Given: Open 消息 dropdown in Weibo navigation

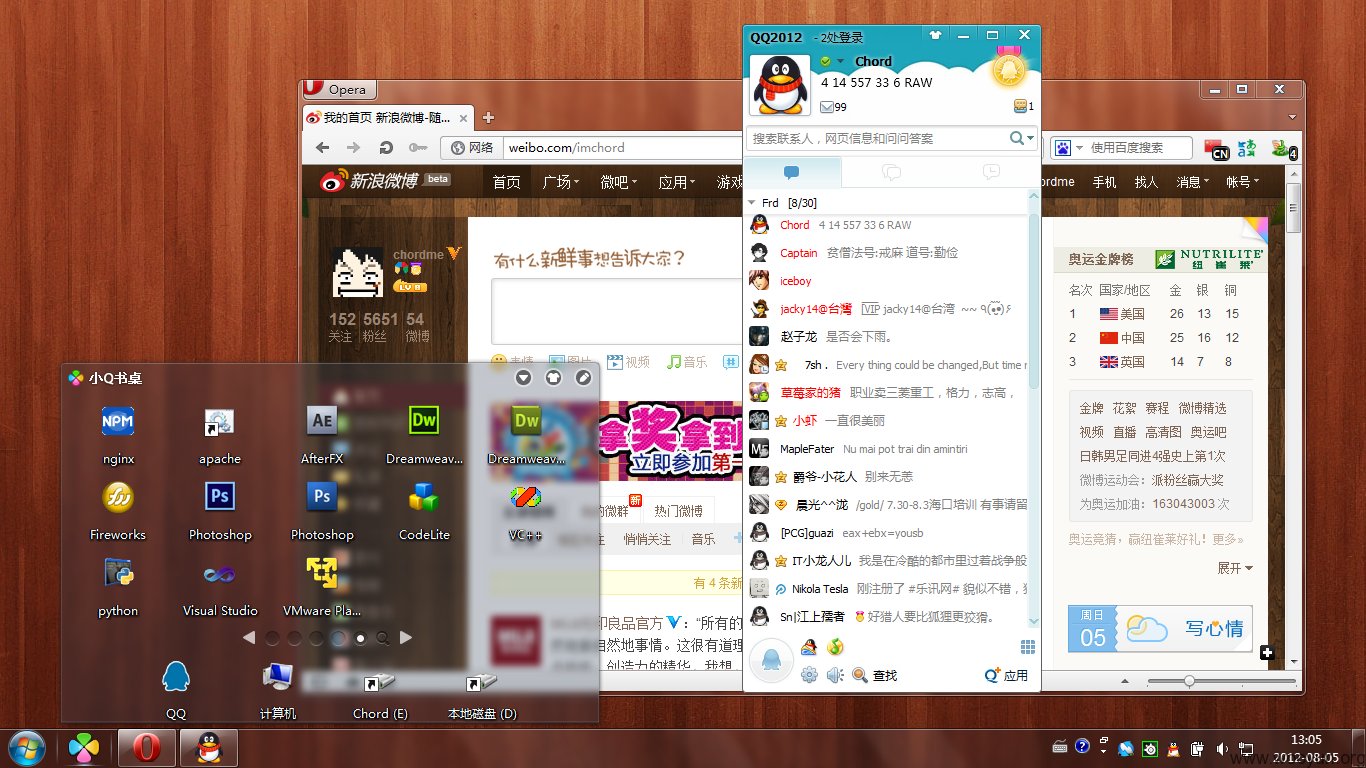Looking at the screenshot, I should coord(1192,182).
